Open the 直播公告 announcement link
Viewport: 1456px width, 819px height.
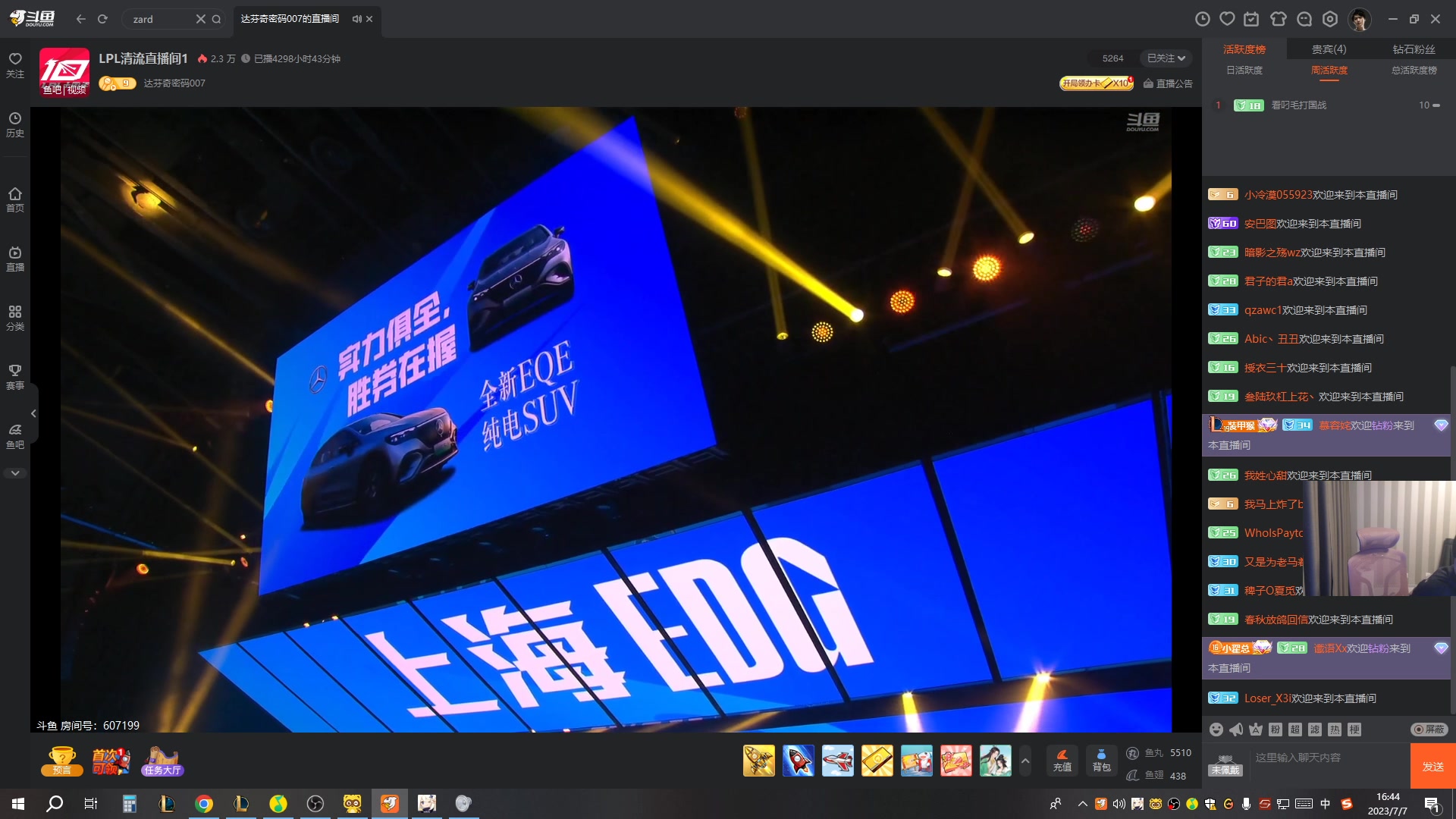pyautogui.click(x=1168, y=83)
